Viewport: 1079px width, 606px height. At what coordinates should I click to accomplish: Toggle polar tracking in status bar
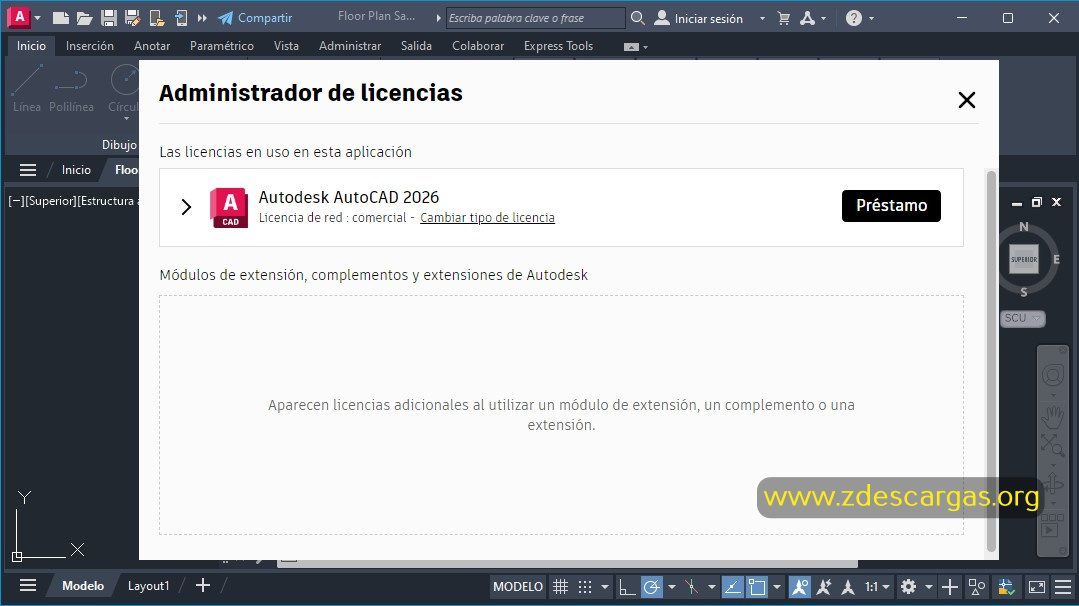click(652, 587)
